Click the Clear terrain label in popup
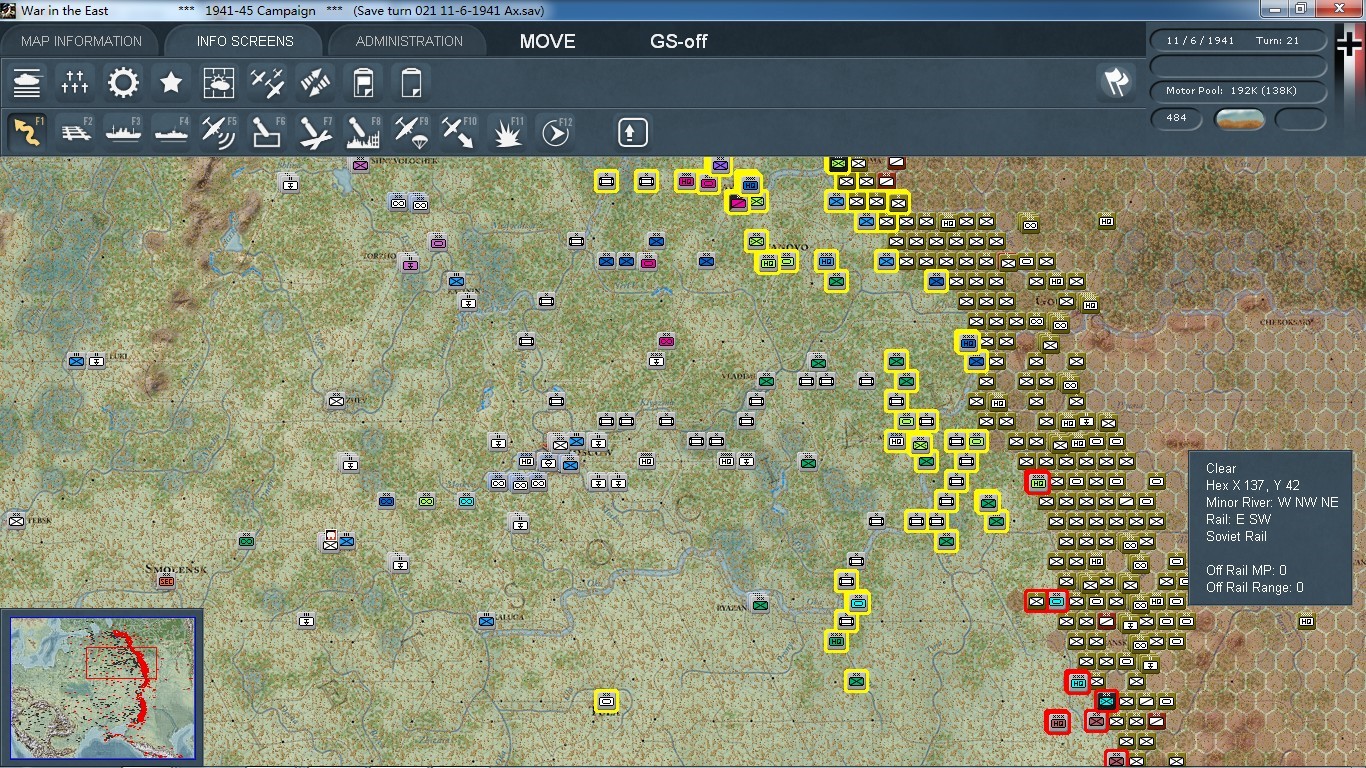 coord(1221,468)
